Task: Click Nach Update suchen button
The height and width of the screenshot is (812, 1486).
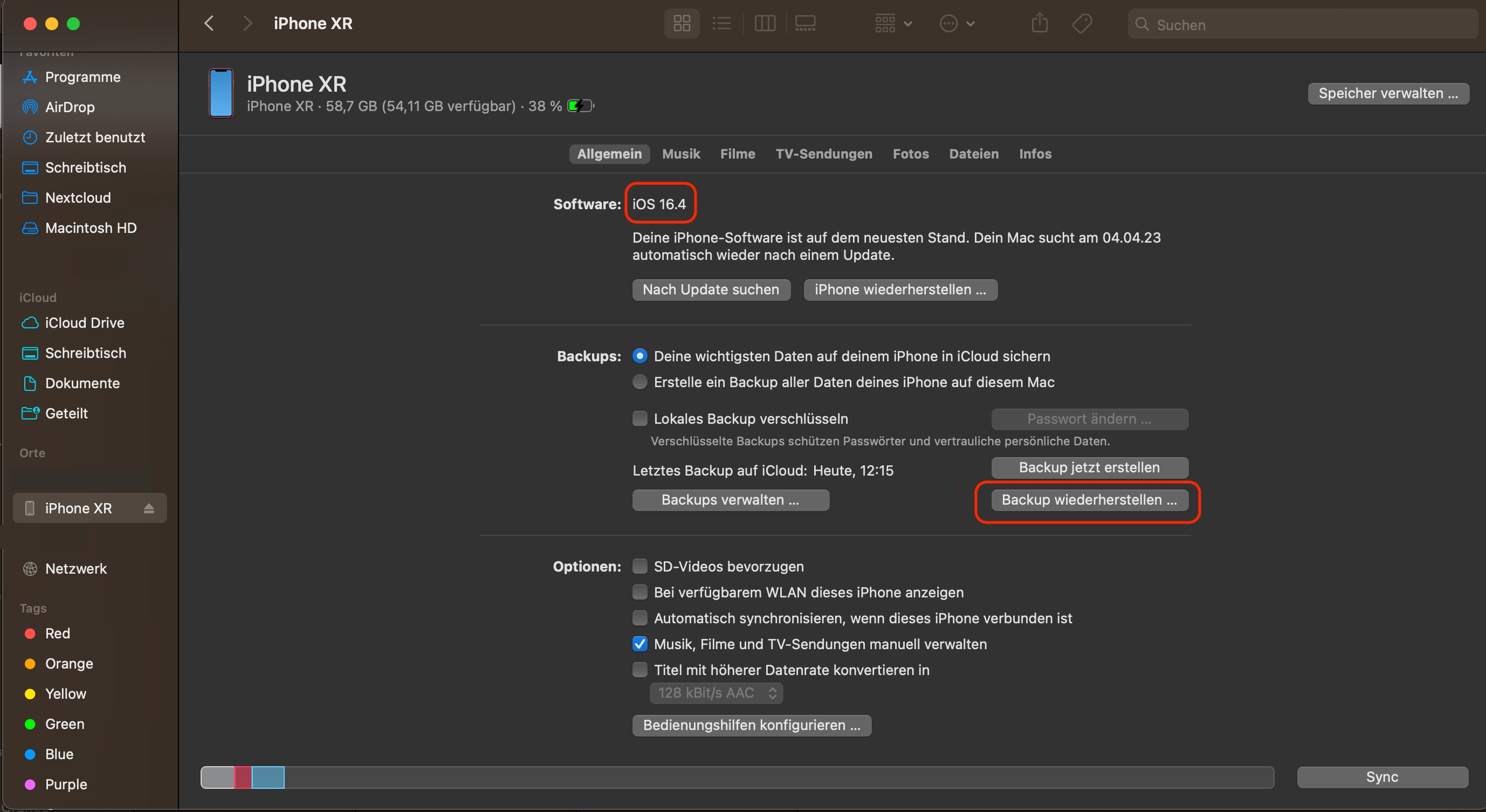Action: tap(711, 290)
